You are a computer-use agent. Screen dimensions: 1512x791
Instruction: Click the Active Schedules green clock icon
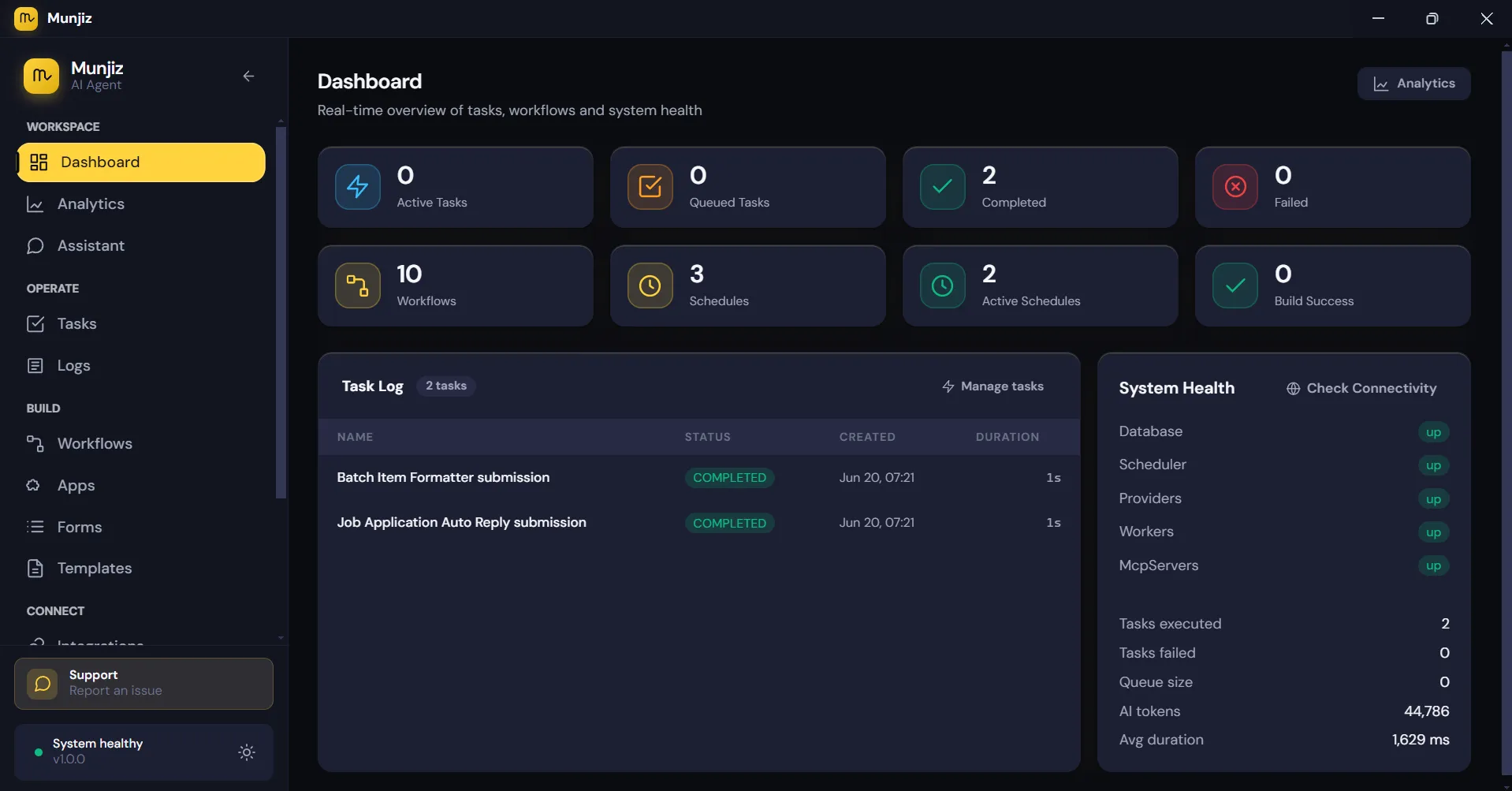[x=943, y=285]
